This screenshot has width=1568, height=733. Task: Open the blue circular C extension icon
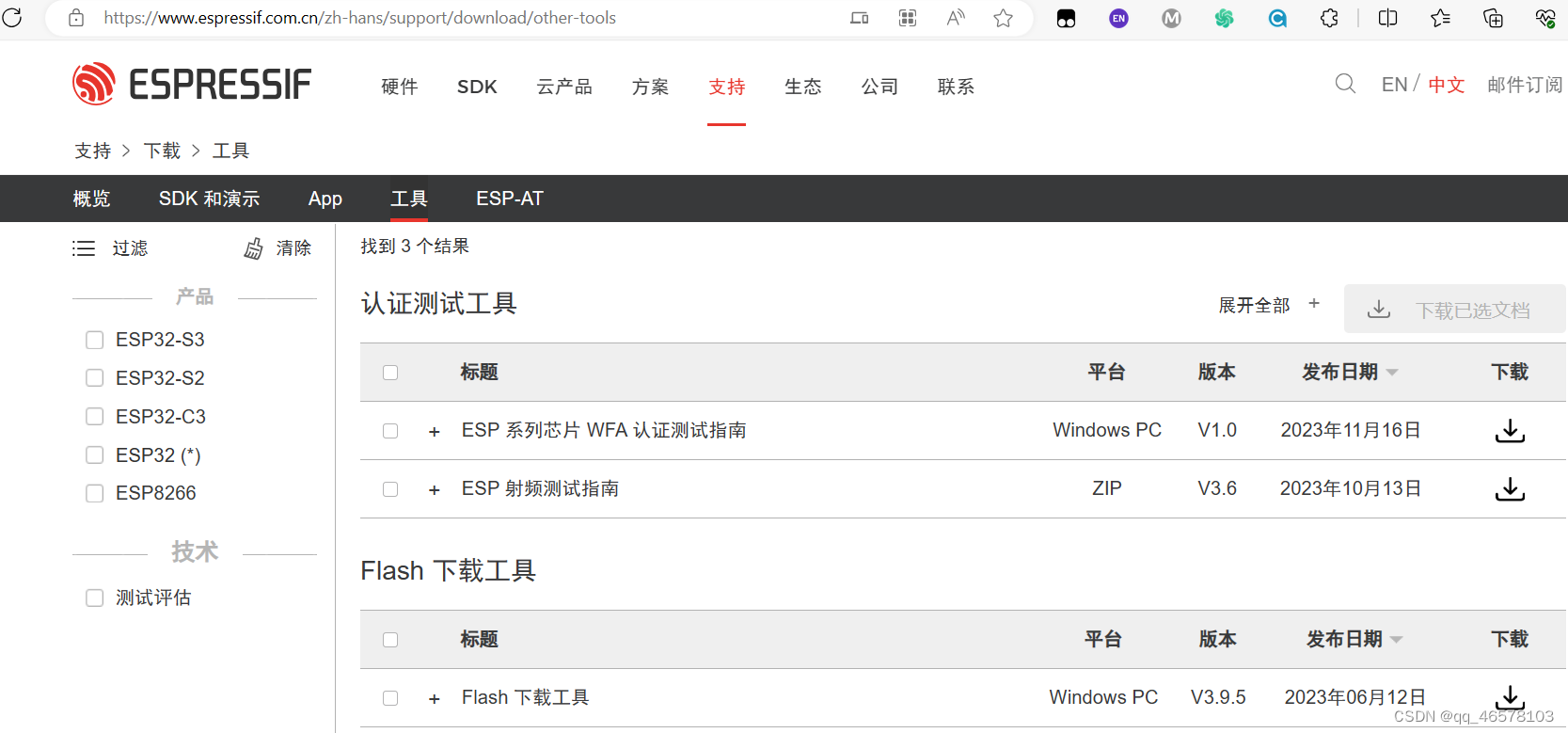coord(1277,18)
